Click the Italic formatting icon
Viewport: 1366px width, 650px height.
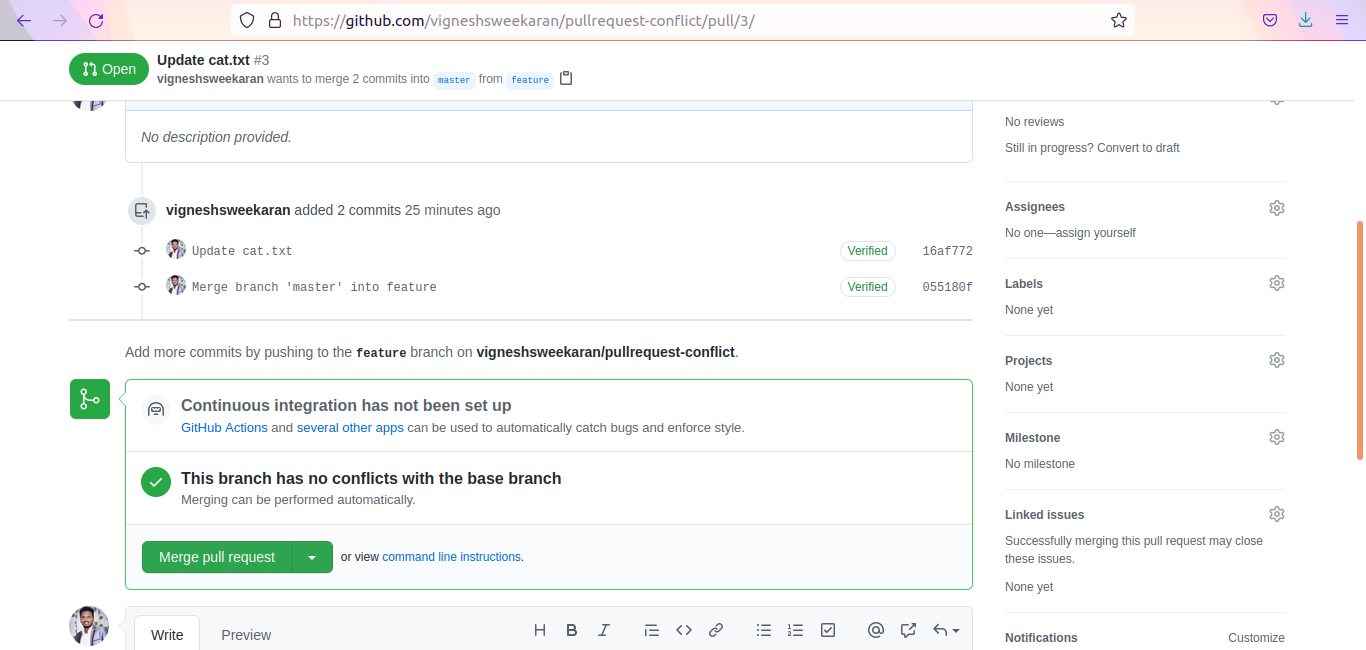click(x=604, y=630)
